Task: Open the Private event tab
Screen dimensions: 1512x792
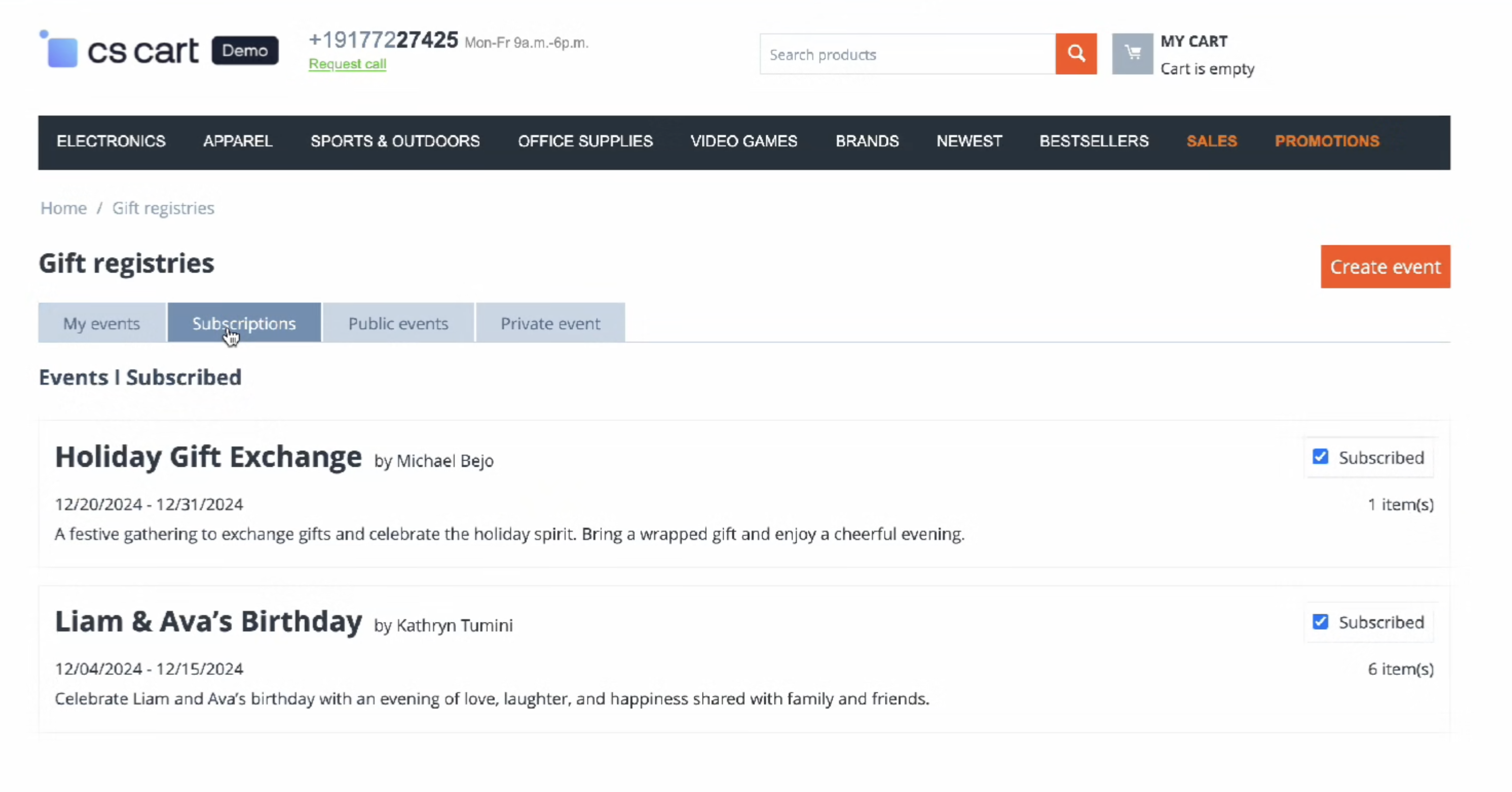Action: [x=550, y=323]
